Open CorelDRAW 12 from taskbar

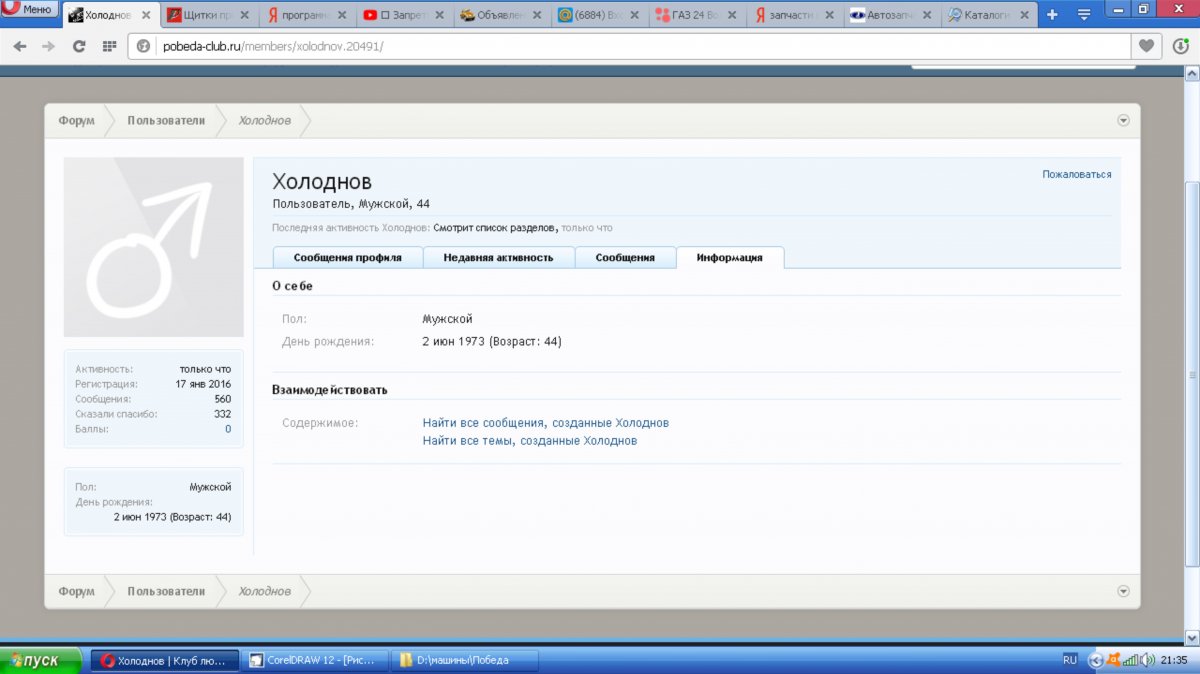pyautogui.click(x=314, y=660)
